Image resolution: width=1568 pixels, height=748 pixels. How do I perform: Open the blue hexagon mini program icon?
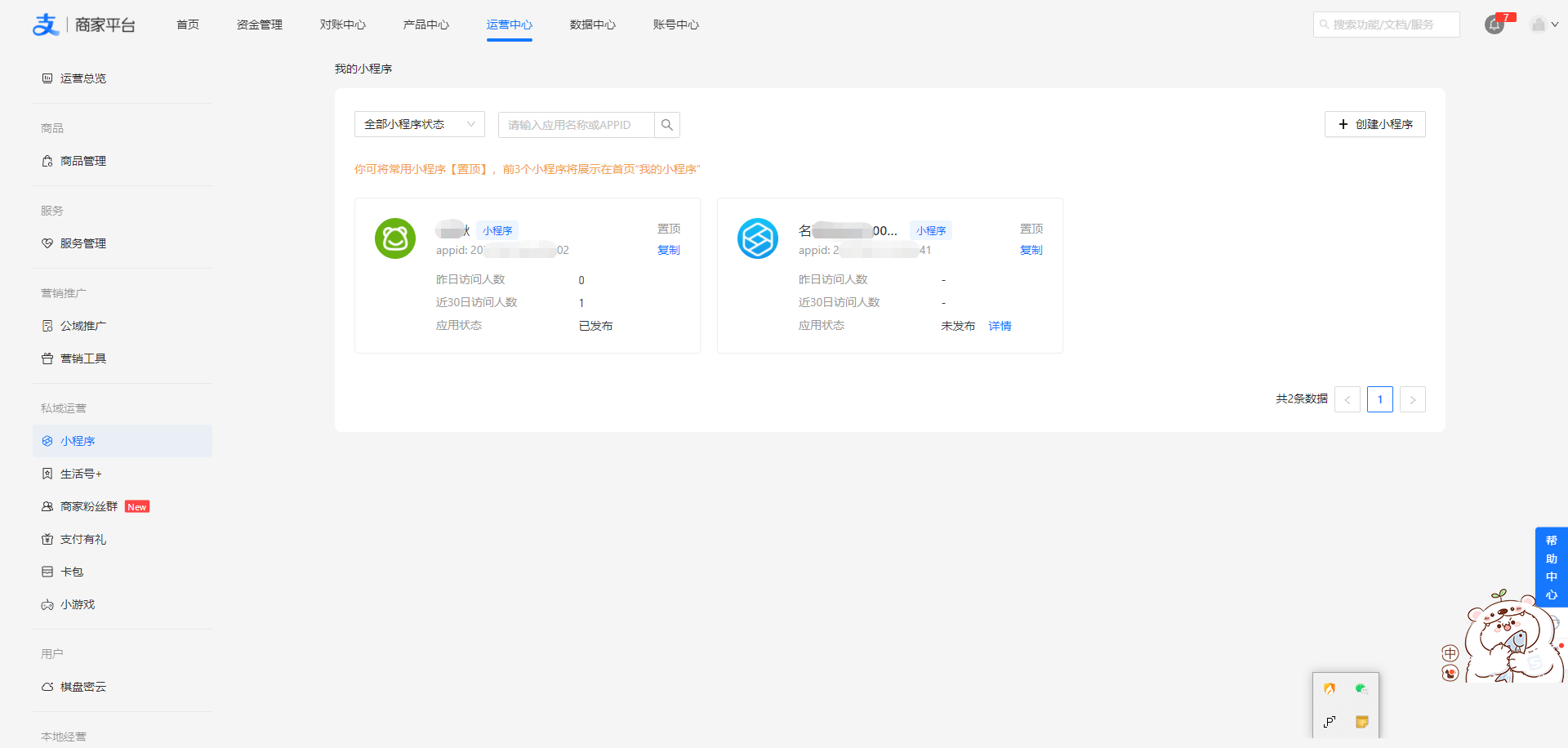point(758,238)
